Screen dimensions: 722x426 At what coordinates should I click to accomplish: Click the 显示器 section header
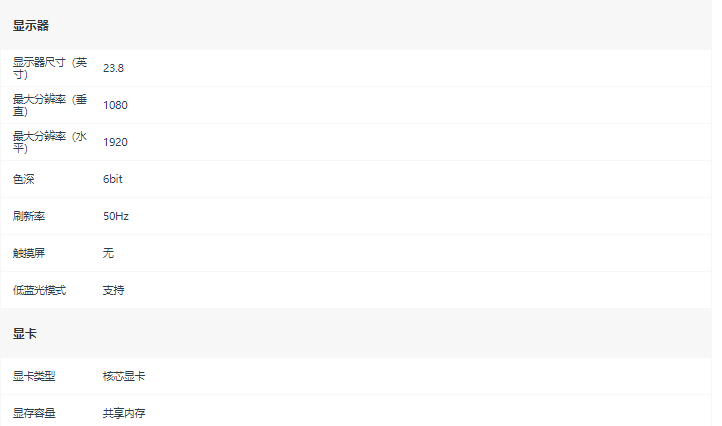coord(30,26)
